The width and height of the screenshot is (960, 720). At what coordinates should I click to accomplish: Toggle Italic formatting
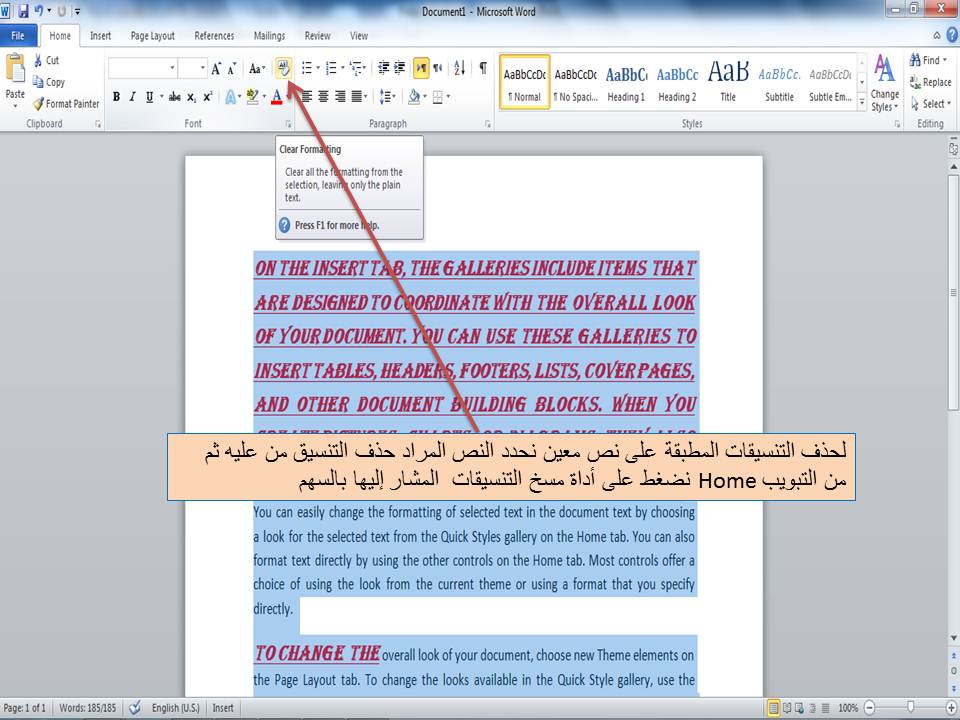pos(132,97)
